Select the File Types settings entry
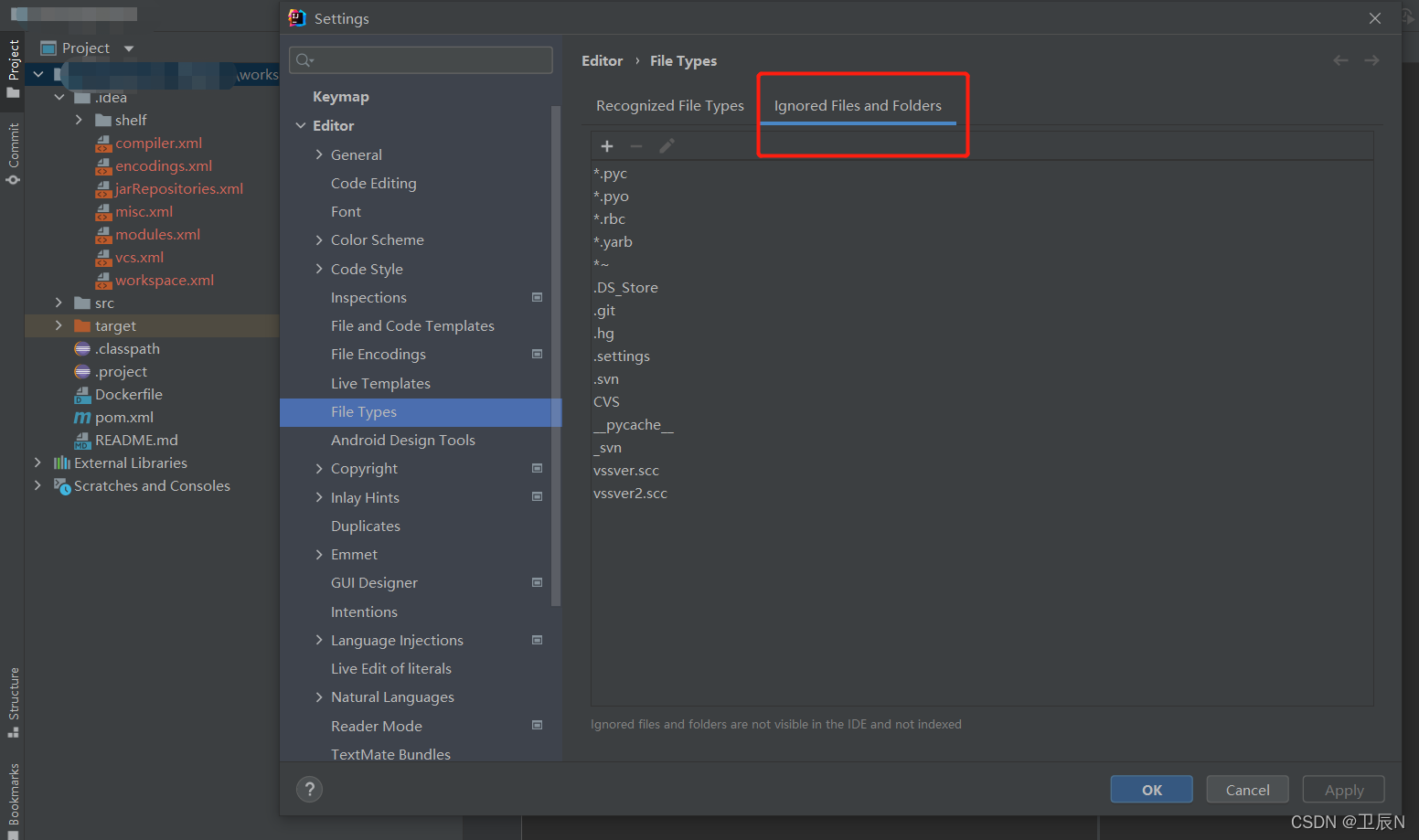This screenshot has width=1419, height=840. pyautogui.click(x=421, y=412)
